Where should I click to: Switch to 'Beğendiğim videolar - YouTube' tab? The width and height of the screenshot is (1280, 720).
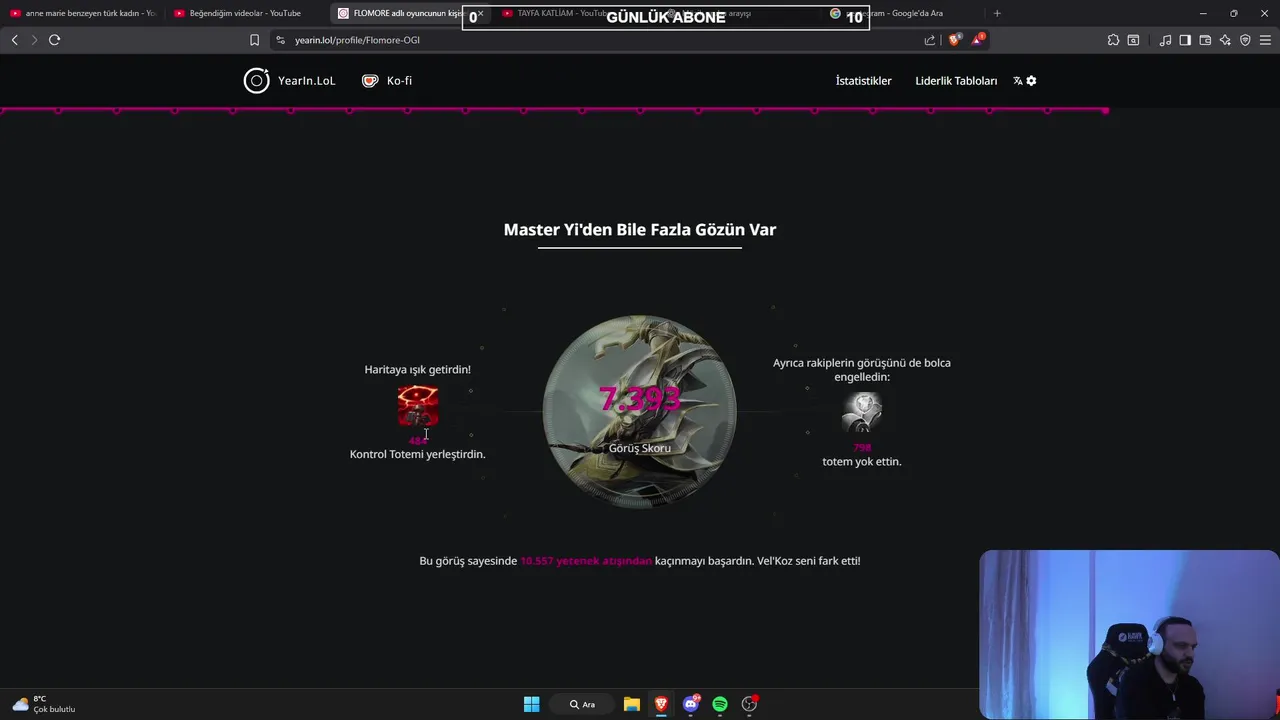coord(245,13)
